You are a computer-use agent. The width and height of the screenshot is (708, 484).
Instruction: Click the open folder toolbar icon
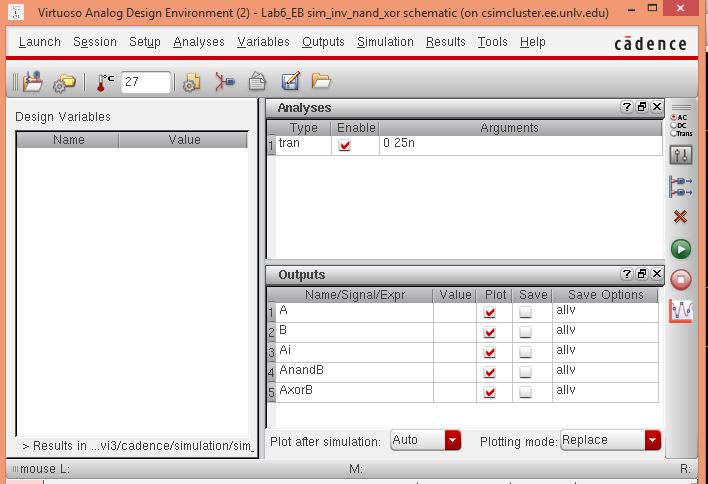[321, 81]
